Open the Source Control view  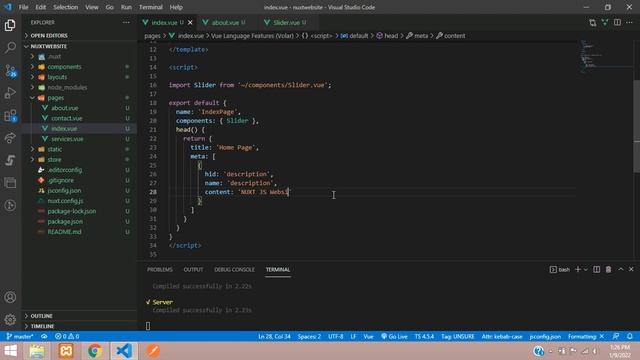(10, 71)
